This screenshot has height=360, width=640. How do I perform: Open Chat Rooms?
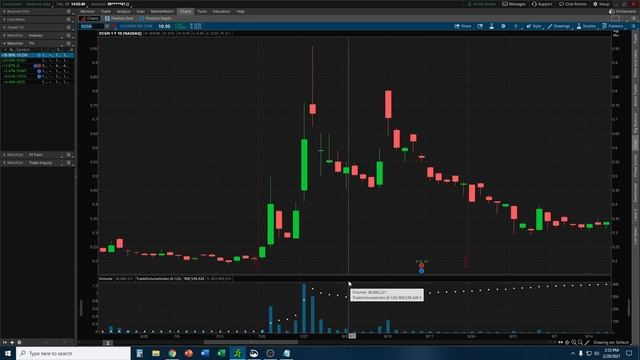pos(573,4)
